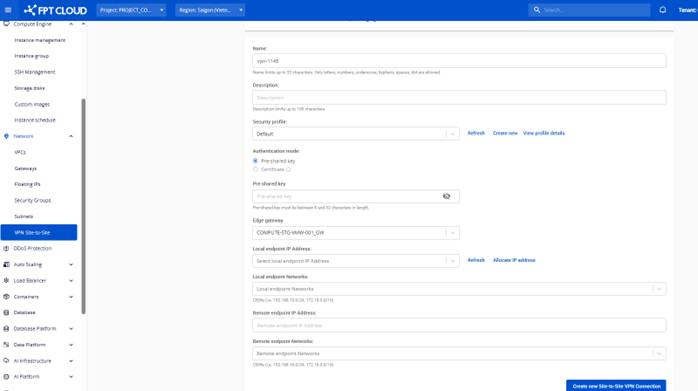The height and width of the screenshot is (391, 698).
Task: Click the Load Balancer sidebar icon
Action: click(x=6, y=281)
